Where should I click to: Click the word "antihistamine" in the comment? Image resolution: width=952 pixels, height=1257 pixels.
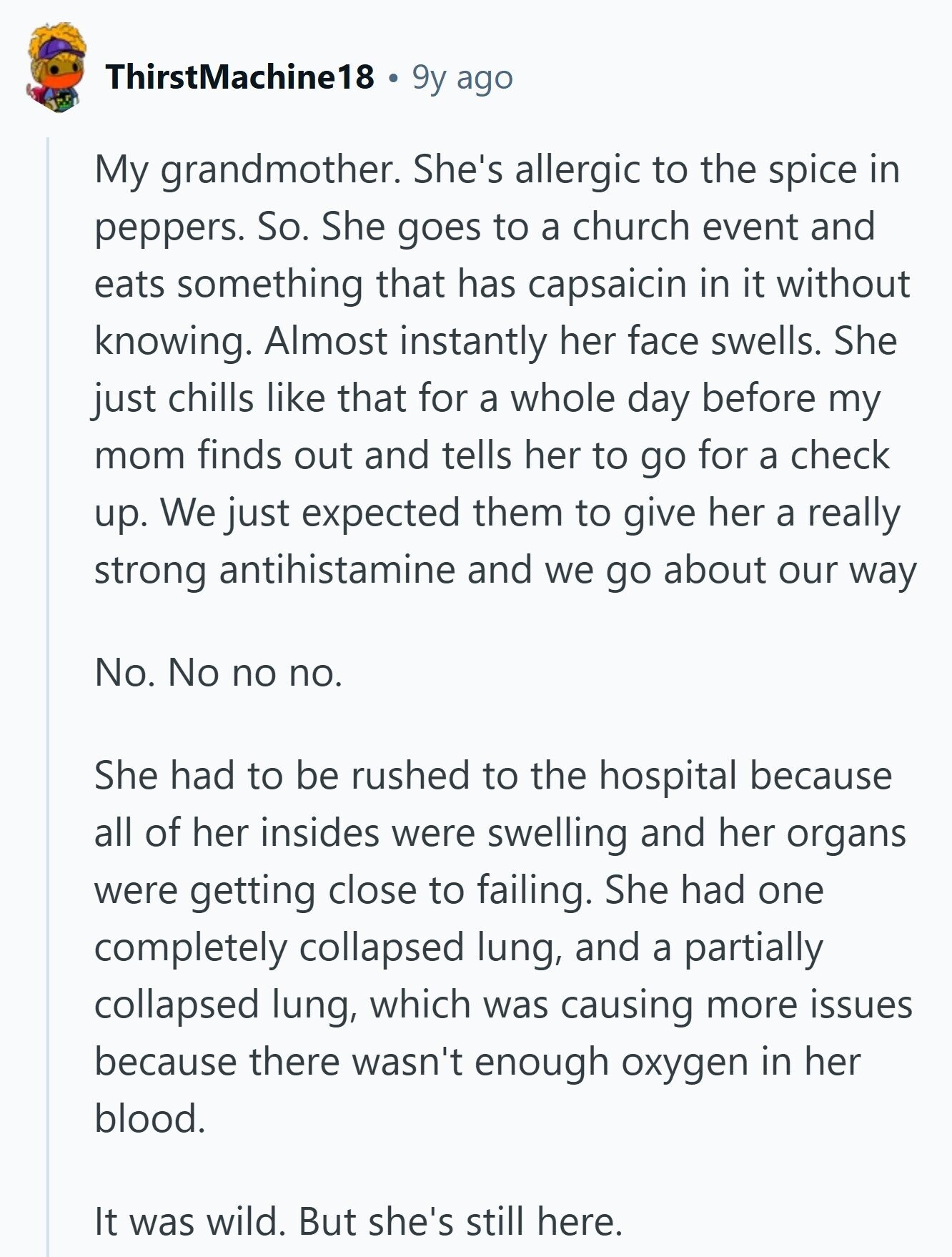pos(337,570)
